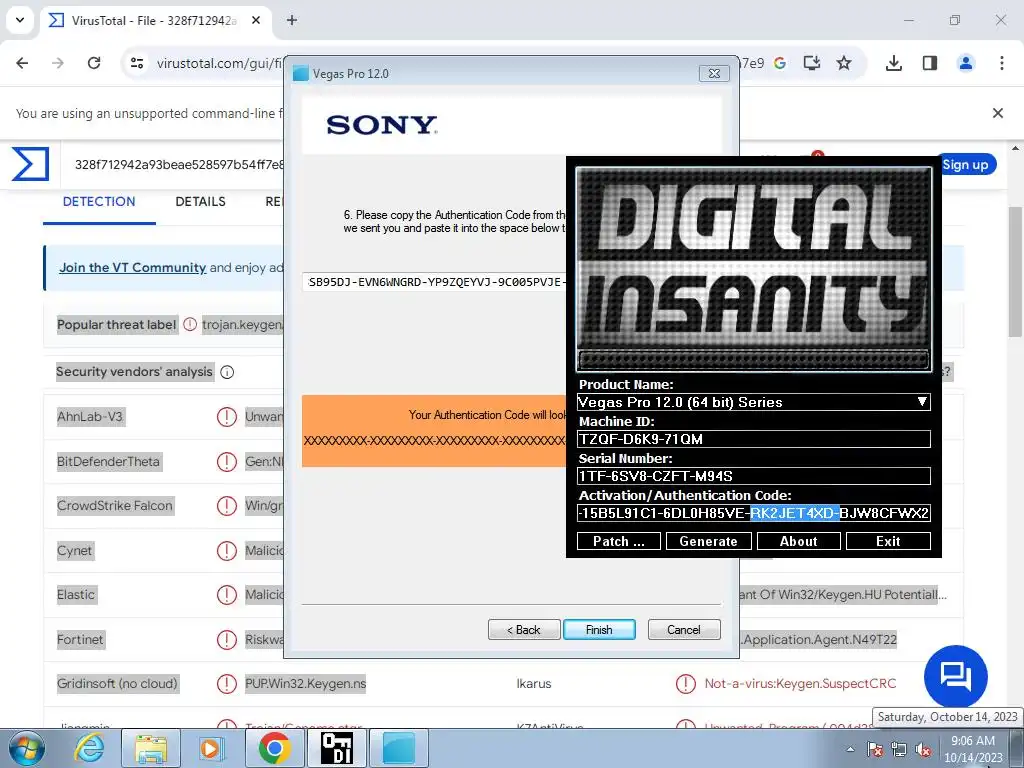Click the Serial Number field
The height and width of the screenshot is (768, 1024).
(x=754, y=476)
